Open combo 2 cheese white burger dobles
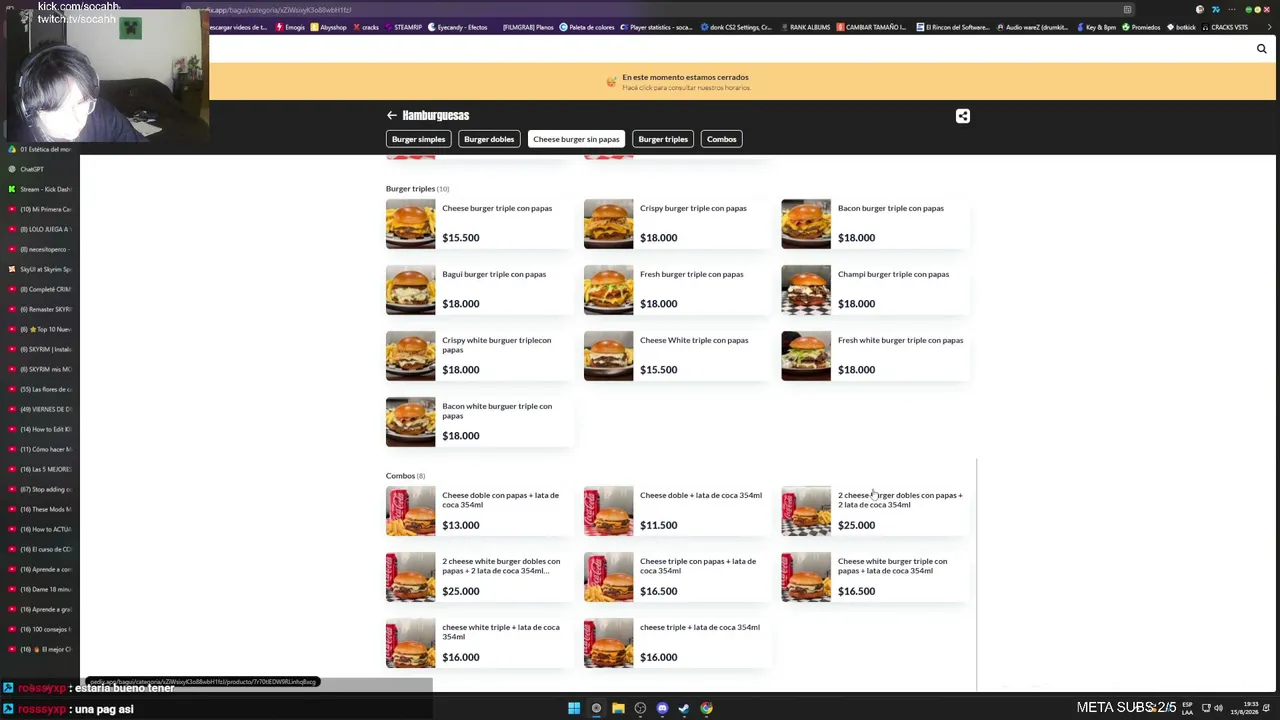The width and height of the screenshot is (1280, 720). click(x=480, y=576)
